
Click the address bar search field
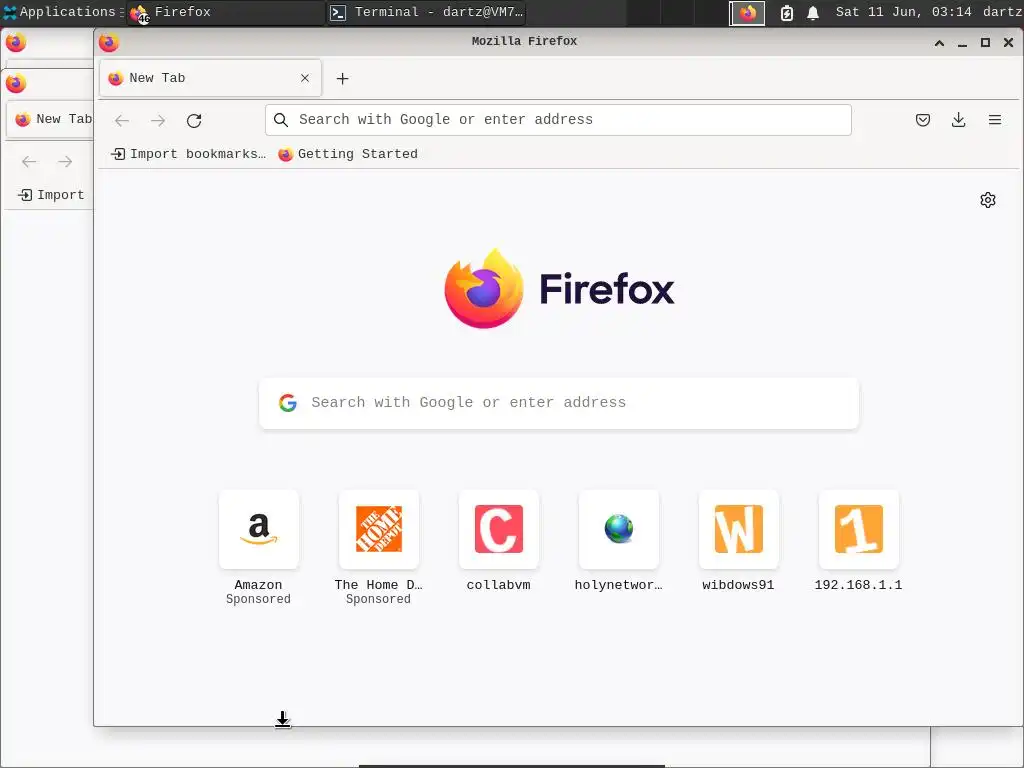pyautogui.click(x=558, y=120)
